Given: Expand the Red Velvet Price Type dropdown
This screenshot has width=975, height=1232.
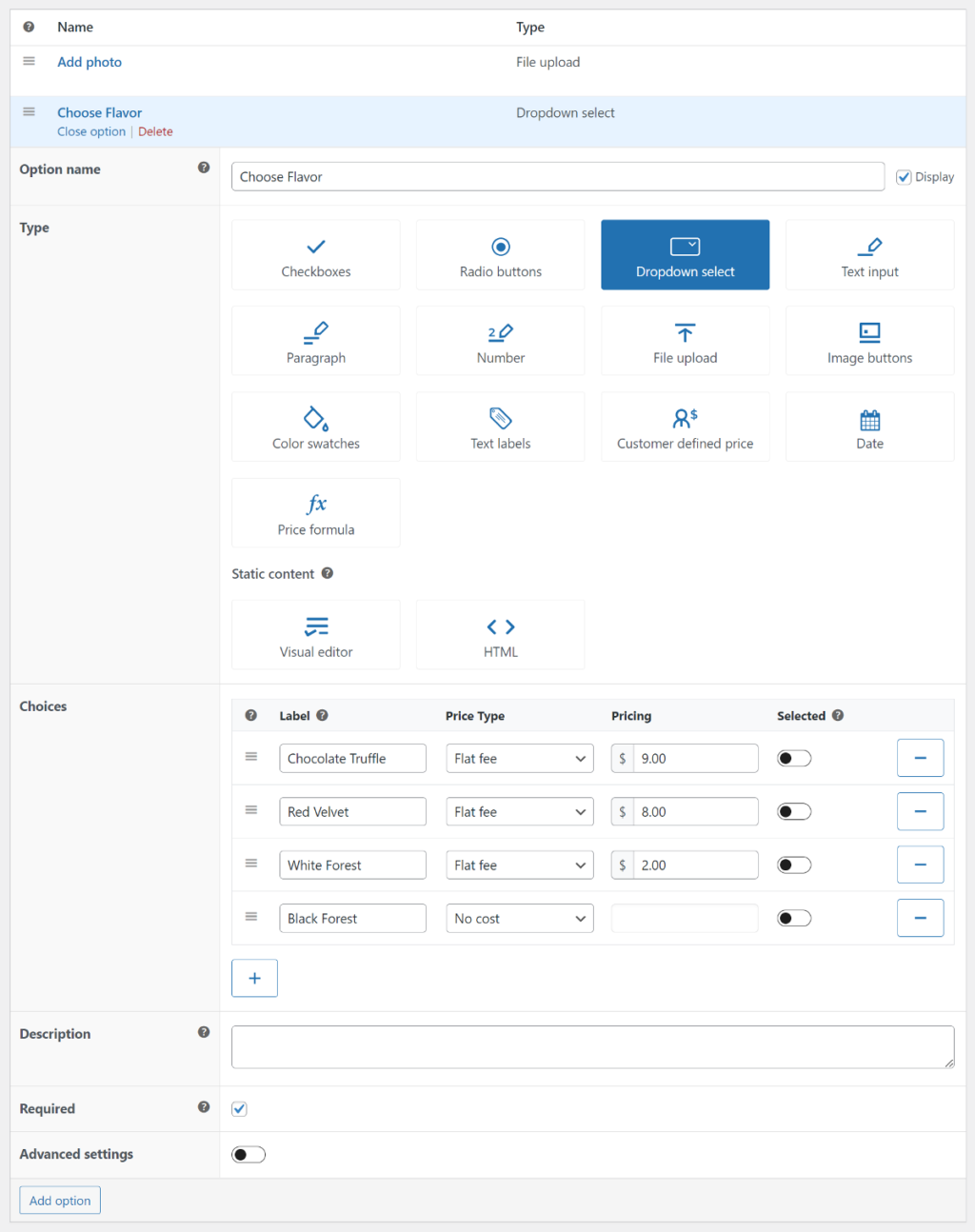Looking at the screenshot, I should point(519,812).
